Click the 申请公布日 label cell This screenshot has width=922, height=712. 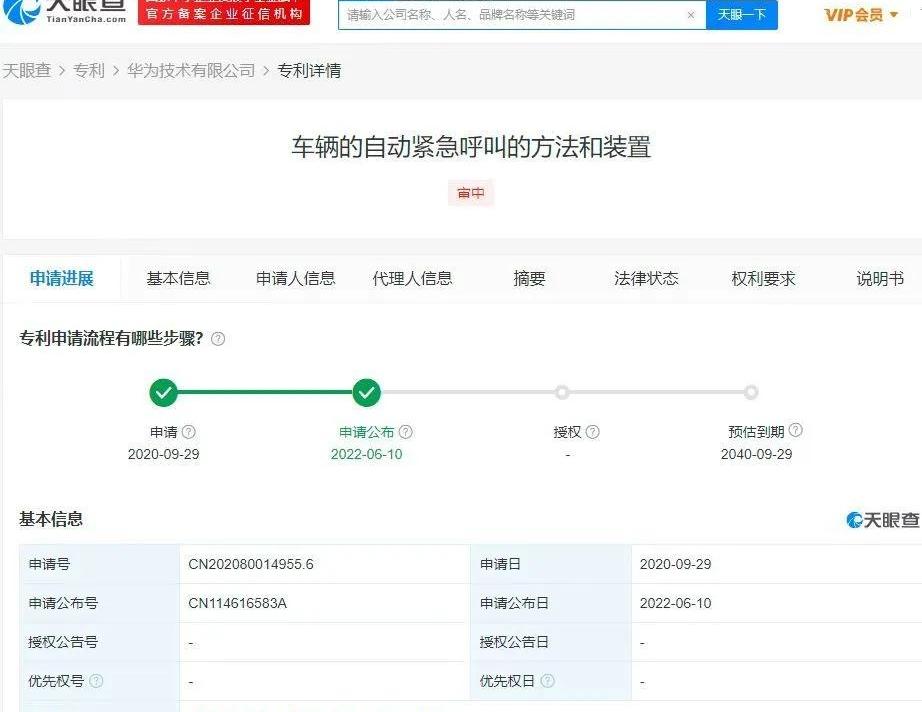pyautogui.click(x=551, y=603)
